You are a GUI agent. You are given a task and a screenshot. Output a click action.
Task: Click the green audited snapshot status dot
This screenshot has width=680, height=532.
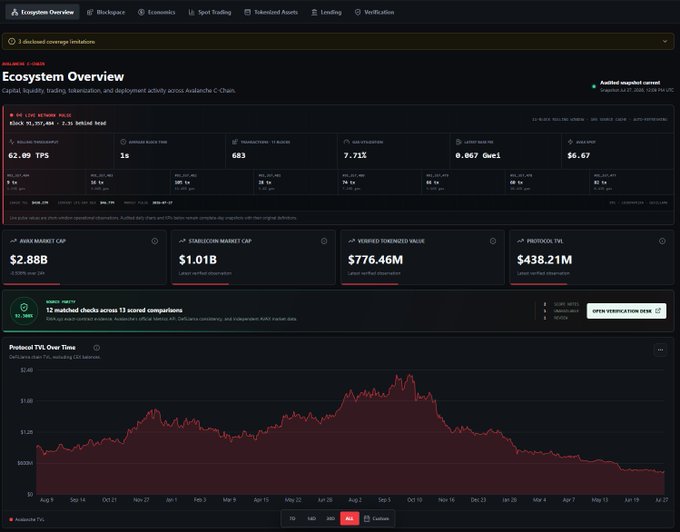pos(594,86)
